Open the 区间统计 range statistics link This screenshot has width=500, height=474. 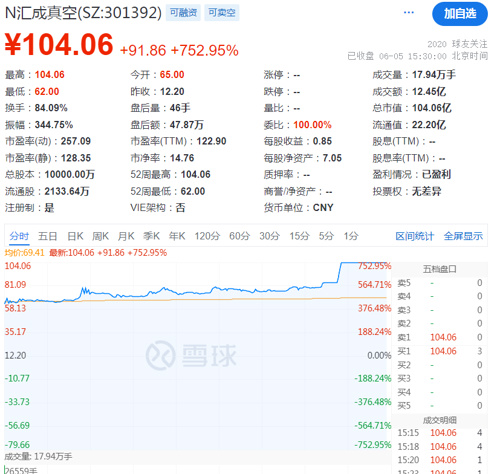(x=415, y=236)
